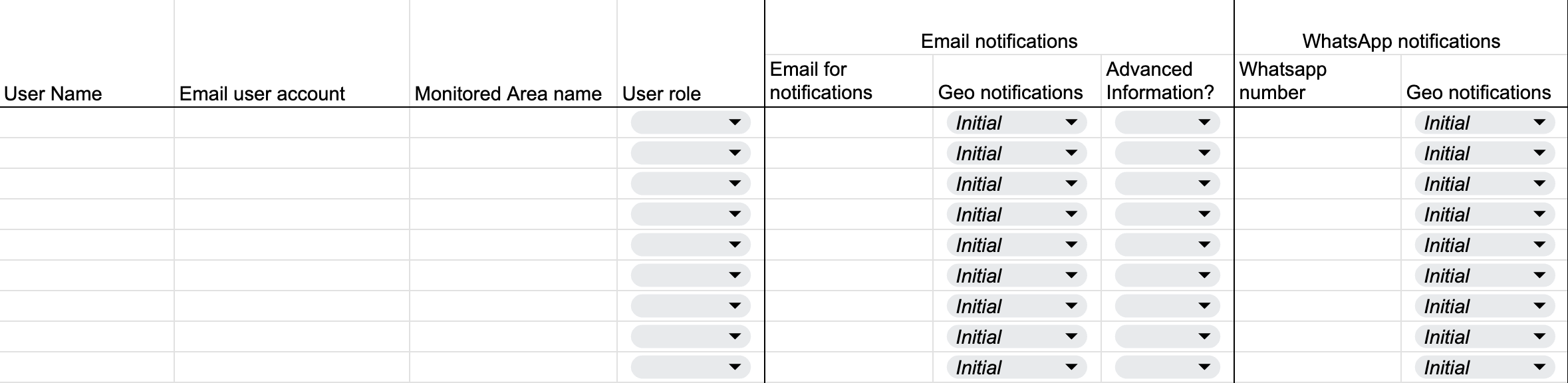Viewport: 1568px width, 383px height.
Task: Select the "WhatsApp notifications" group header
Action: [x=1401, y=41]
